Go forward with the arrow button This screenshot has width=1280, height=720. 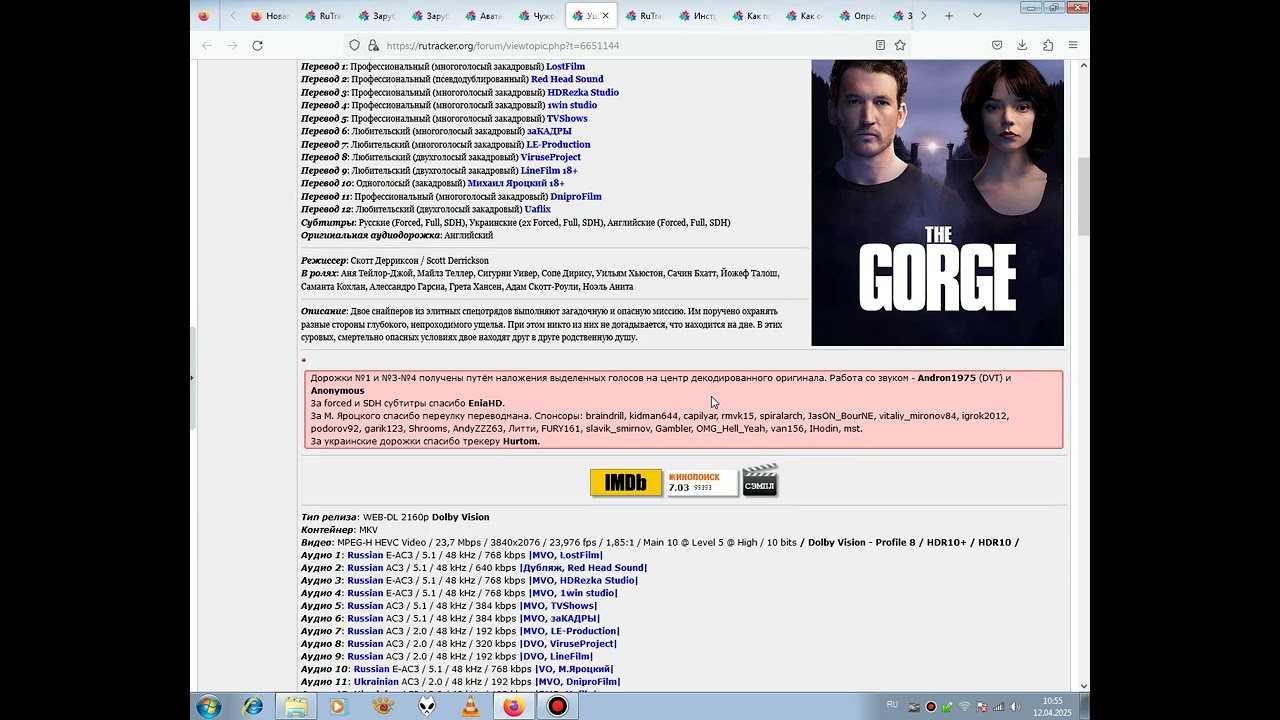pos(232,45)
